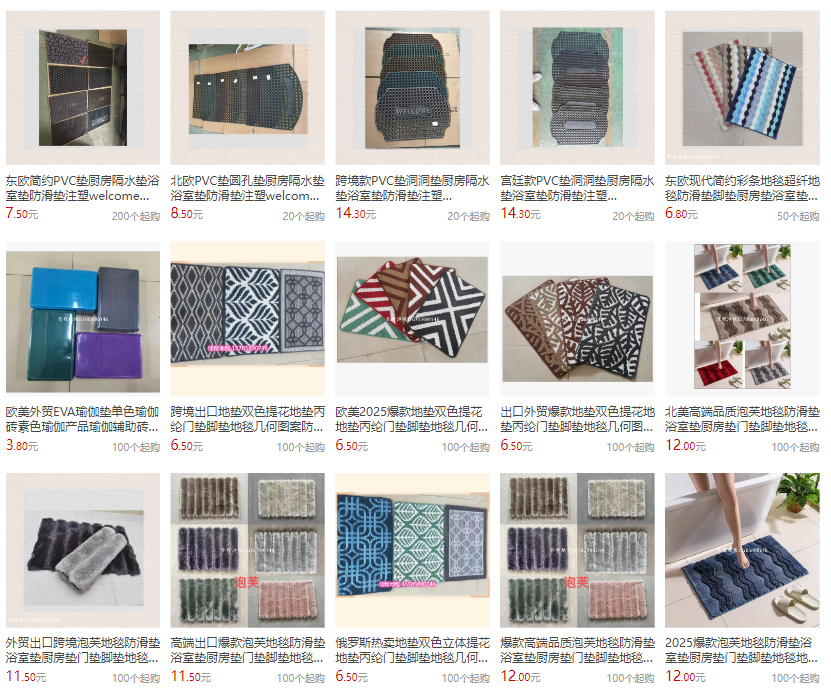Image resolution: width=831 pixels, height=692 pixels.
Task: Click title 欧美外贸EVA瑜伽垫单色瑜伽砖
Action: pos(83,419)
